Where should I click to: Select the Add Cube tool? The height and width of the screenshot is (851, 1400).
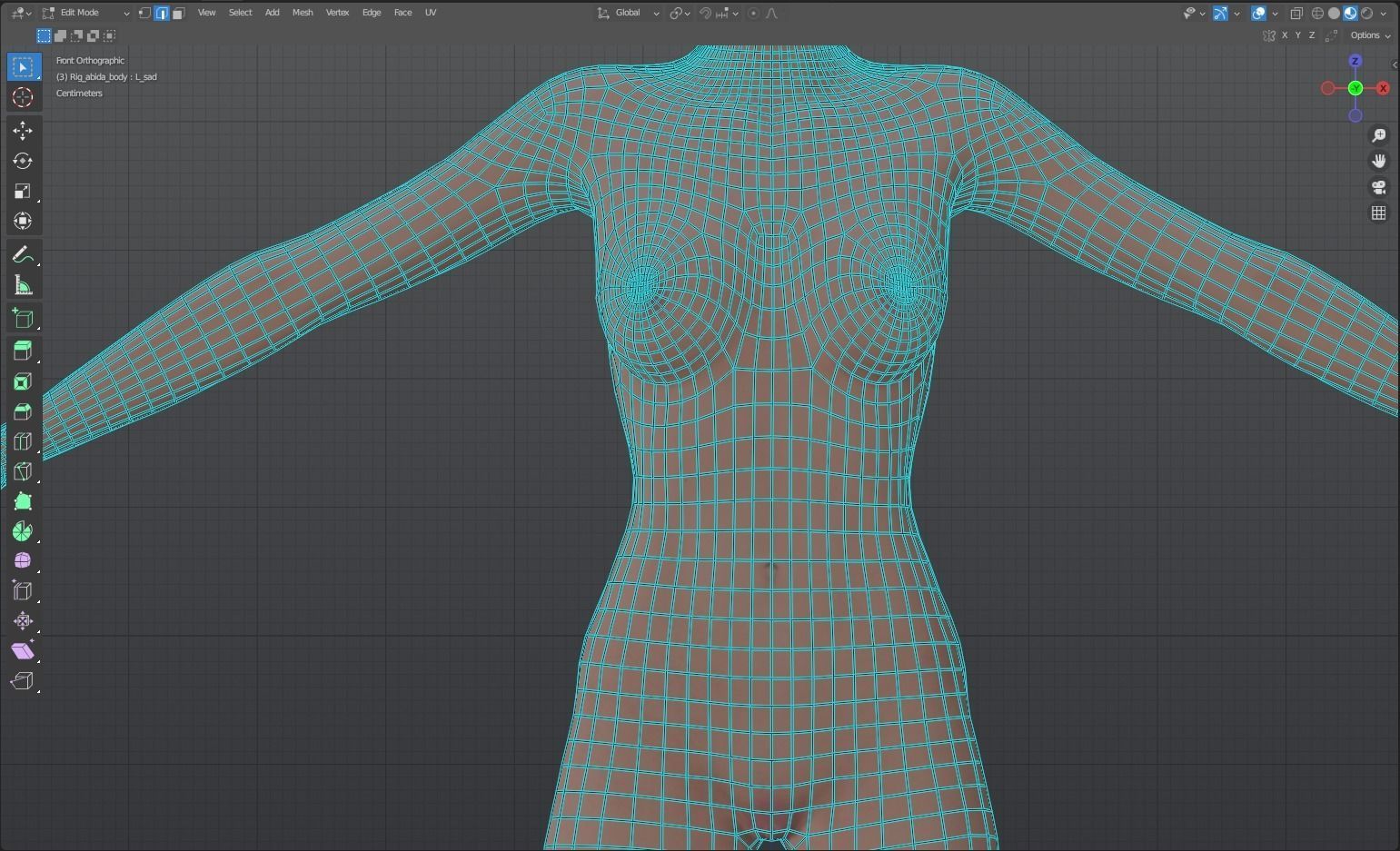coord(23,319)
